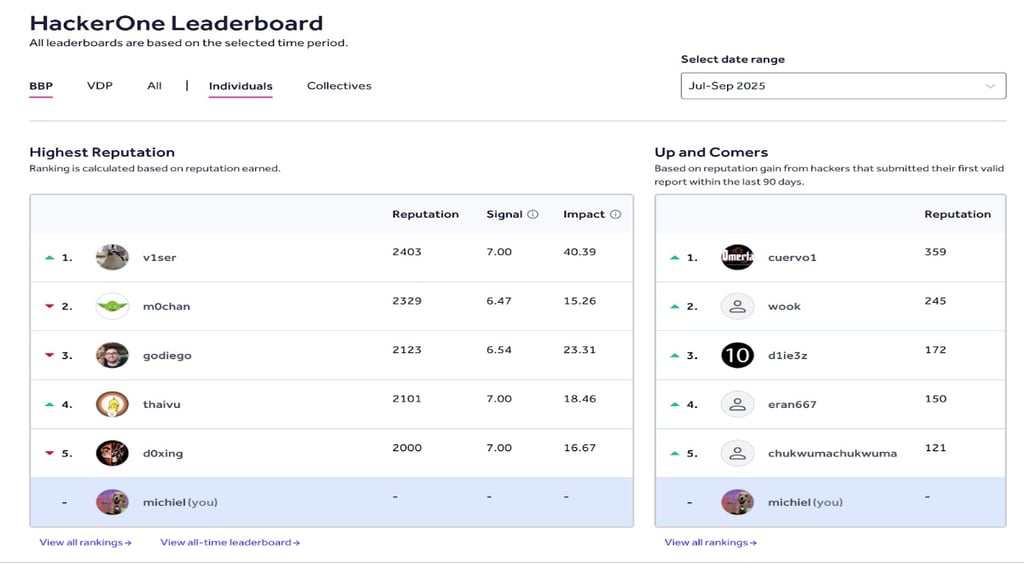Open the Jul-Sep 2025 date range dropdown
Image resolution: width=1024 pixels, height=563 pixels.
(843, 86)
